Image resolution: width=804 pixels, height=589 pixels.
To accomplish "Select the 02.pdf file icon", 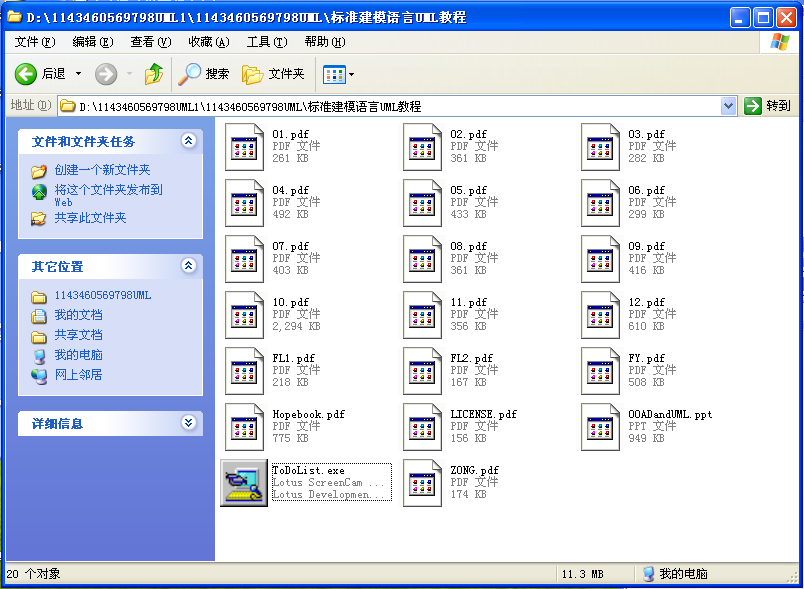I will point(422,147).
